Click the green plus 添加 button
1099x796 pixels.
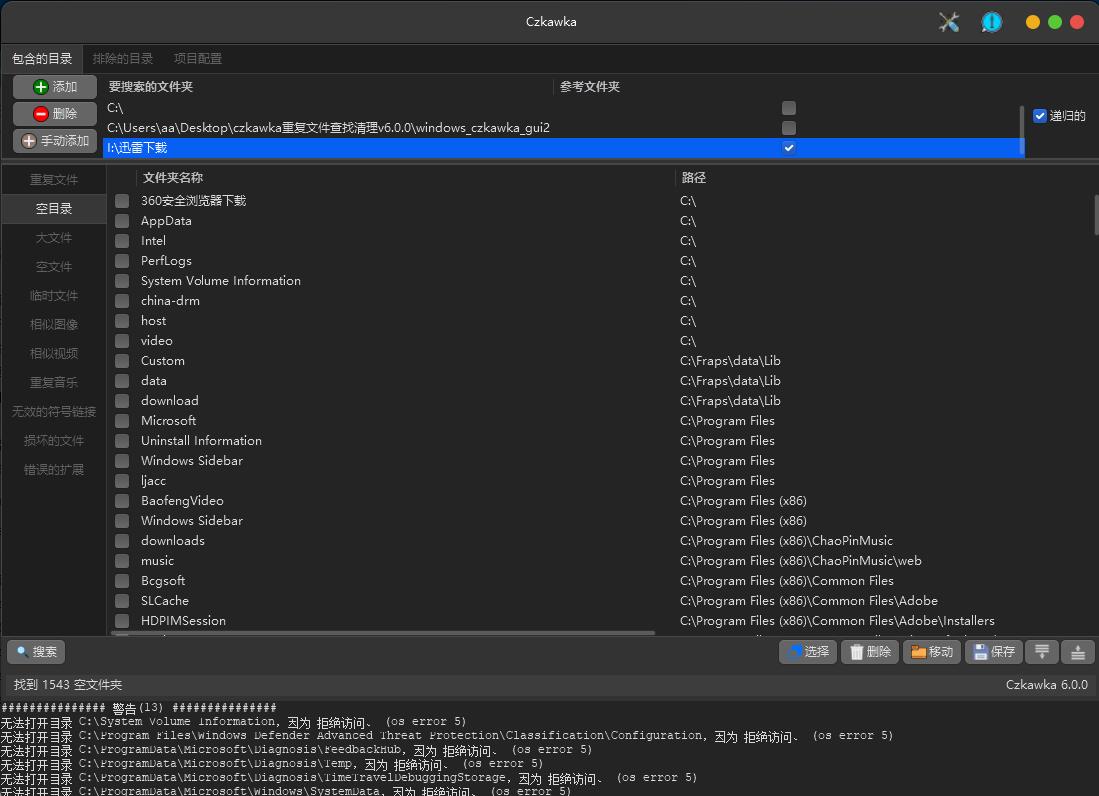coord(55,87)
